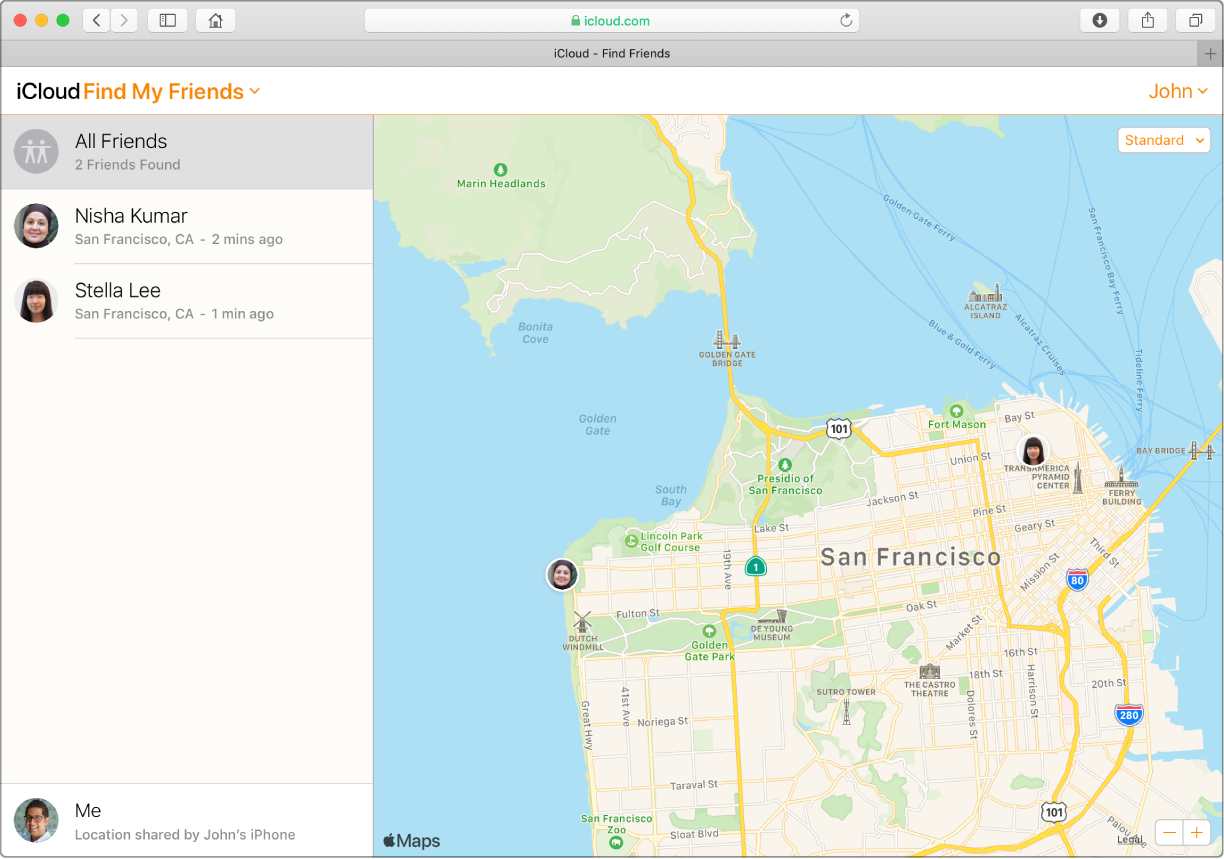Zoom in the map with plus button
Viewport: 1224px width, 859px height.
[1197, 833]
